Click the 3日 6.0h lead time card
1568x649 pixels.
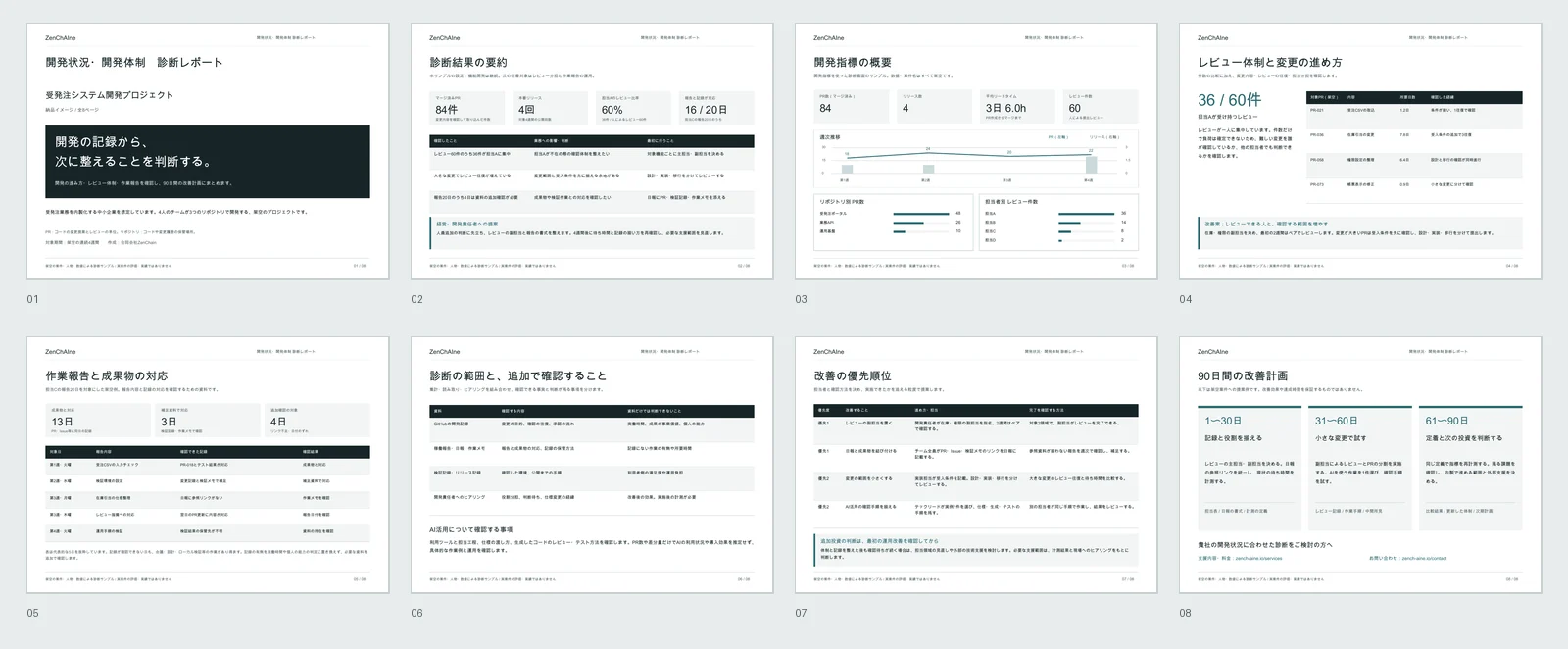(1016, 107)
